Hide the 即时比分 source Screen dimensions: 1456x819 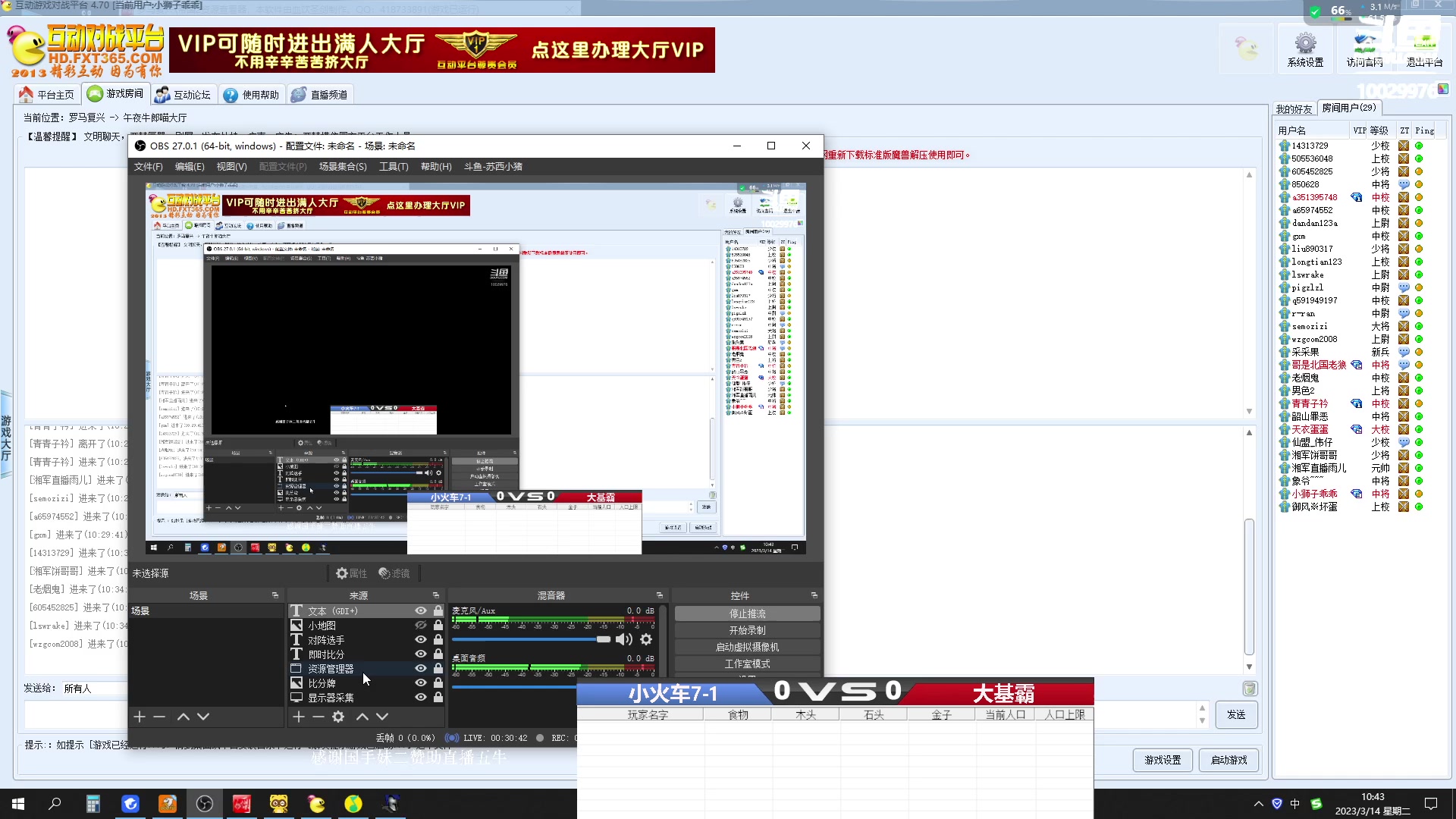[420, 654]
